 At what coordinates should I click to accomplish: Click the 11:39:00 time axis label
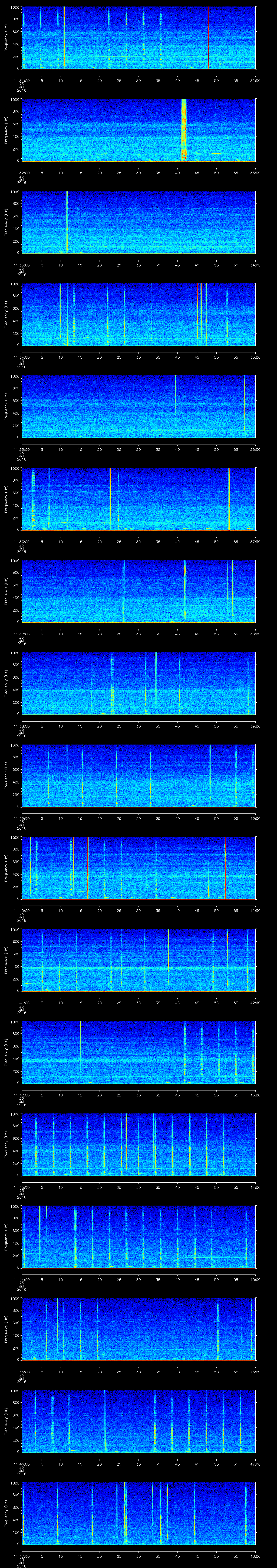(x=22, y=818)
